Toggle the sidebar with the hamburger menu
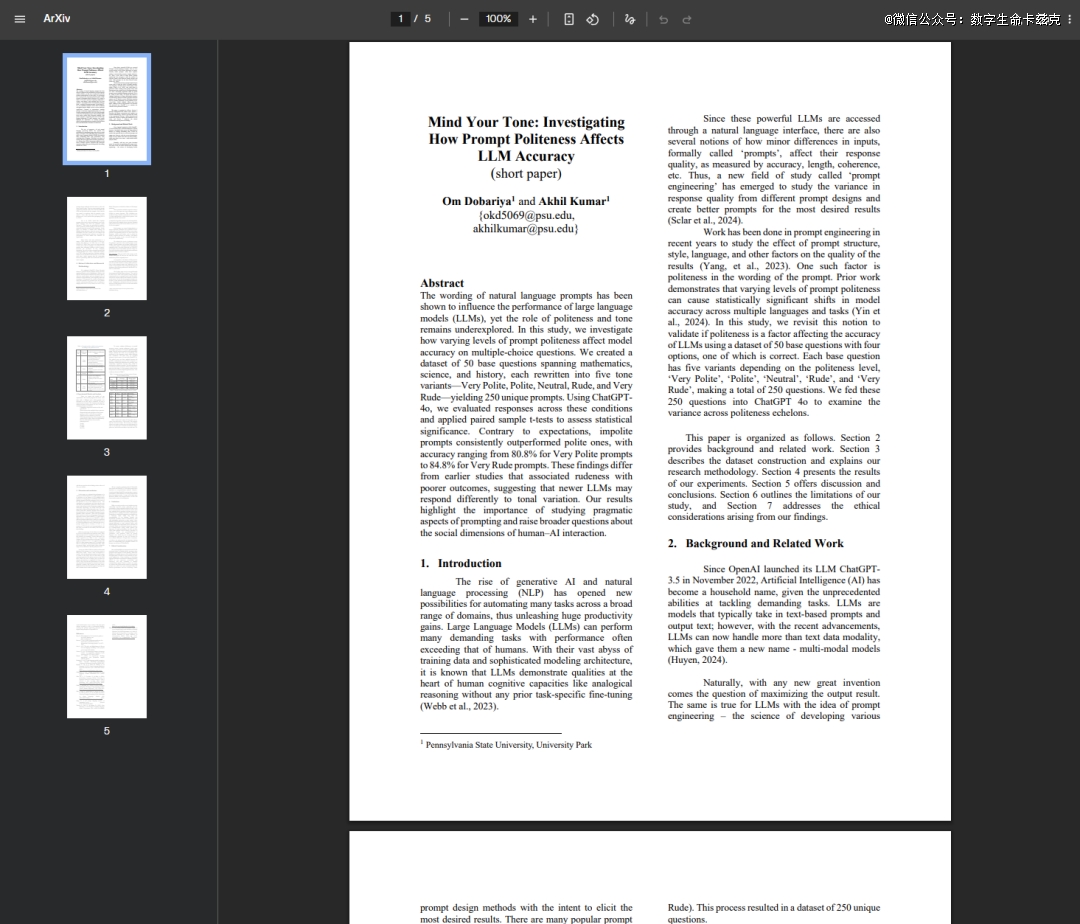This screenshot has width=1080, height=924. click(20, 19)
